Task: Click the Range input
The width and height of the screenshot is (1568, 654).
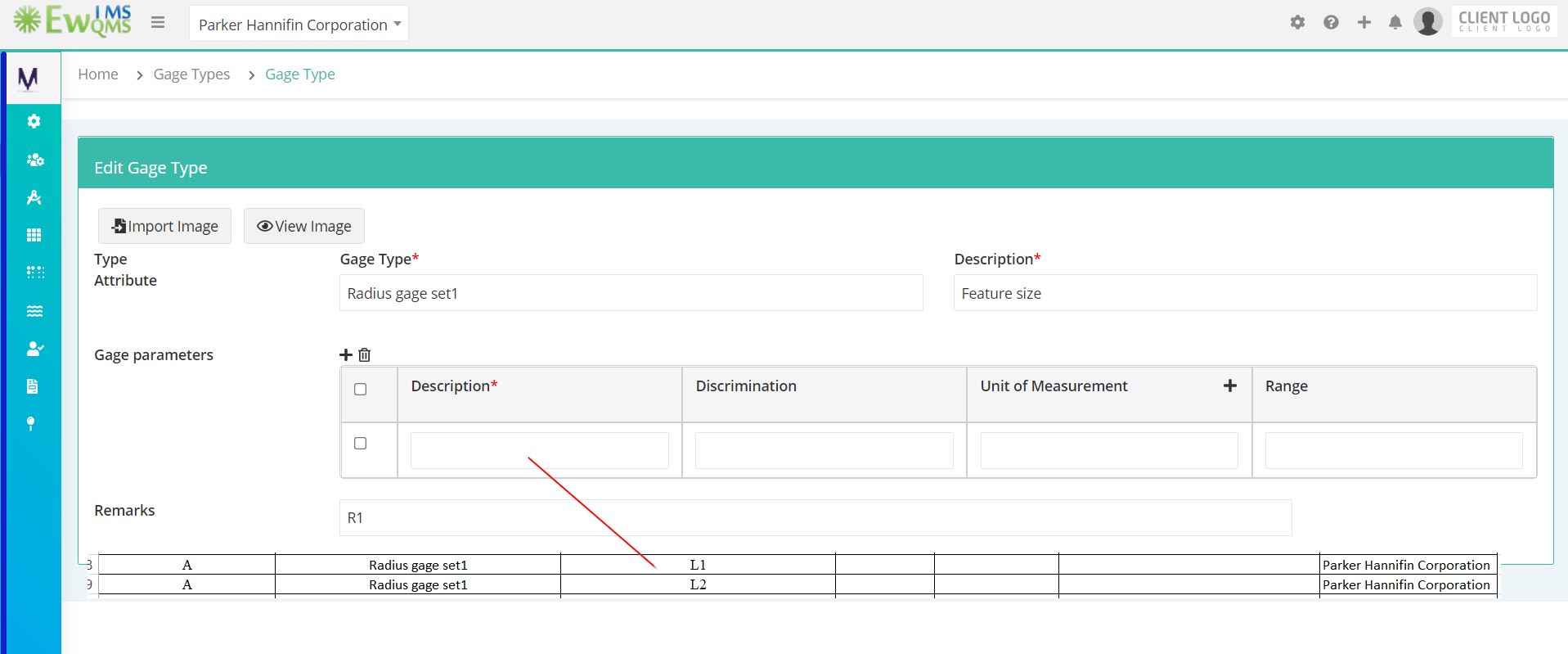Action: coord(1394,450)
